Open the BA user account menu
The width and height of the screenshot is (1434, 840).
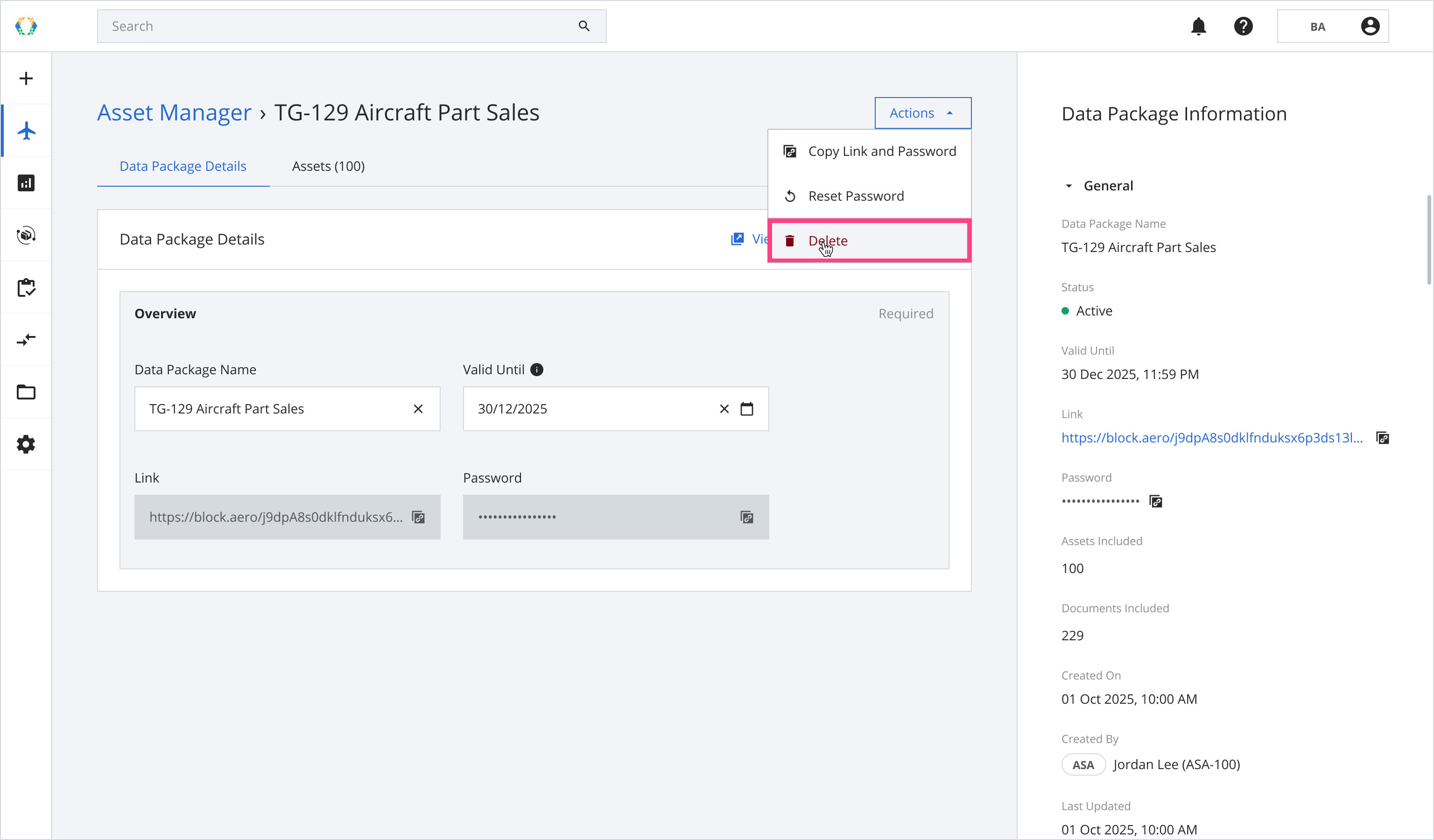click(1332, 26)
